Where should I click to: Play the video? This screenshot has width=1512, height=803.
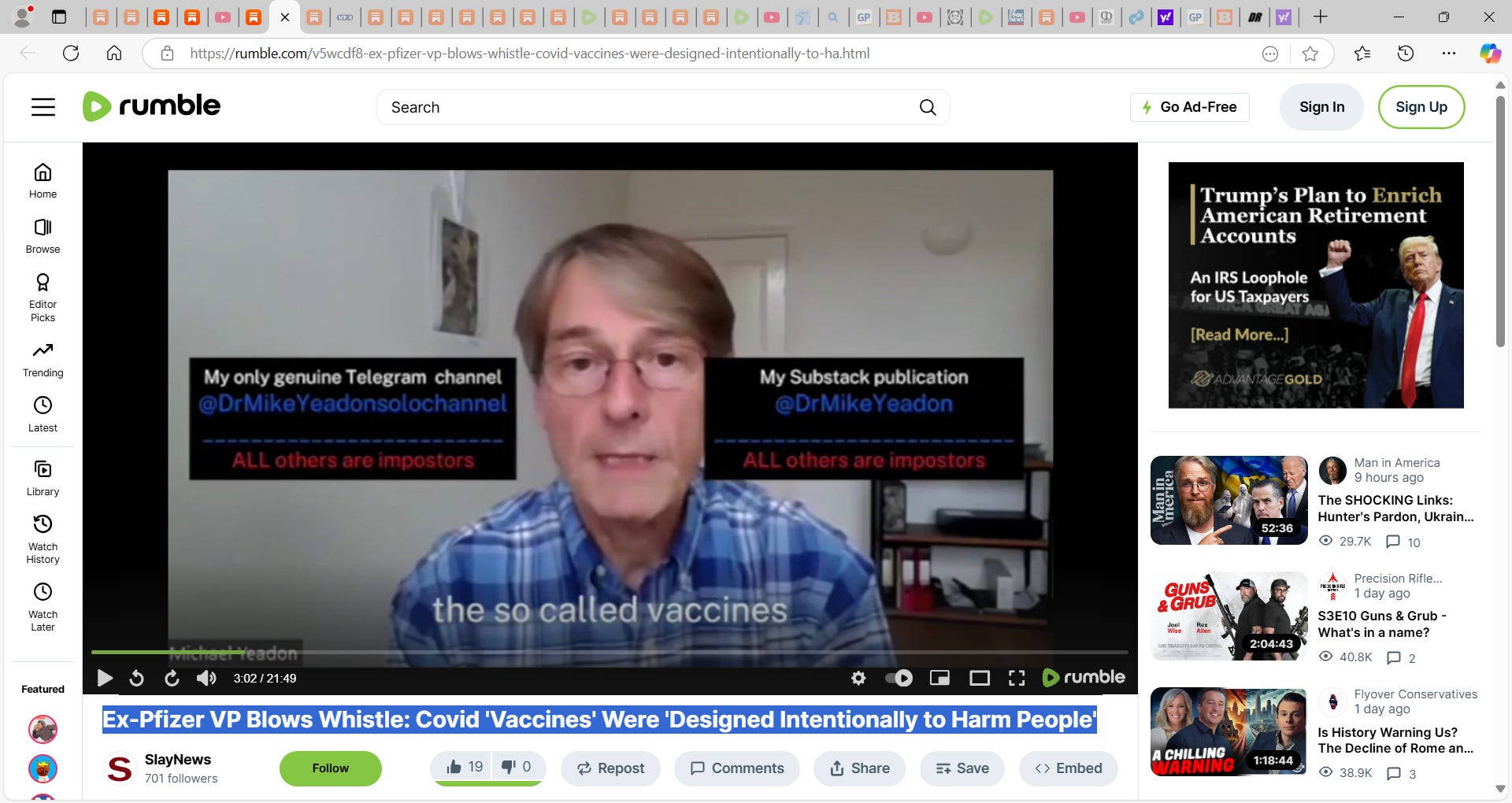pos(104,678)
